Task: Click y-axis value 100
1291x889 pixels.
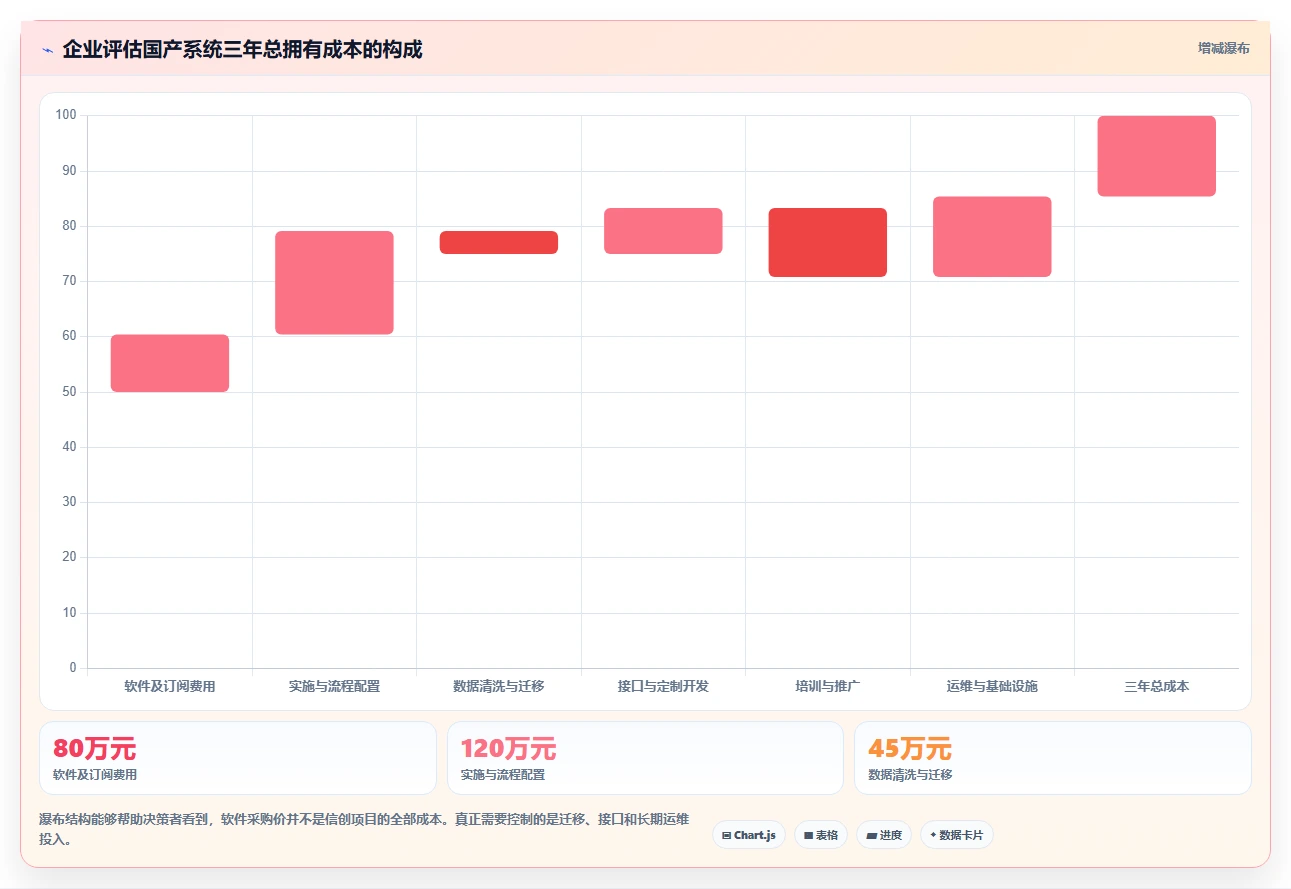Action: (x=66, y=115)
